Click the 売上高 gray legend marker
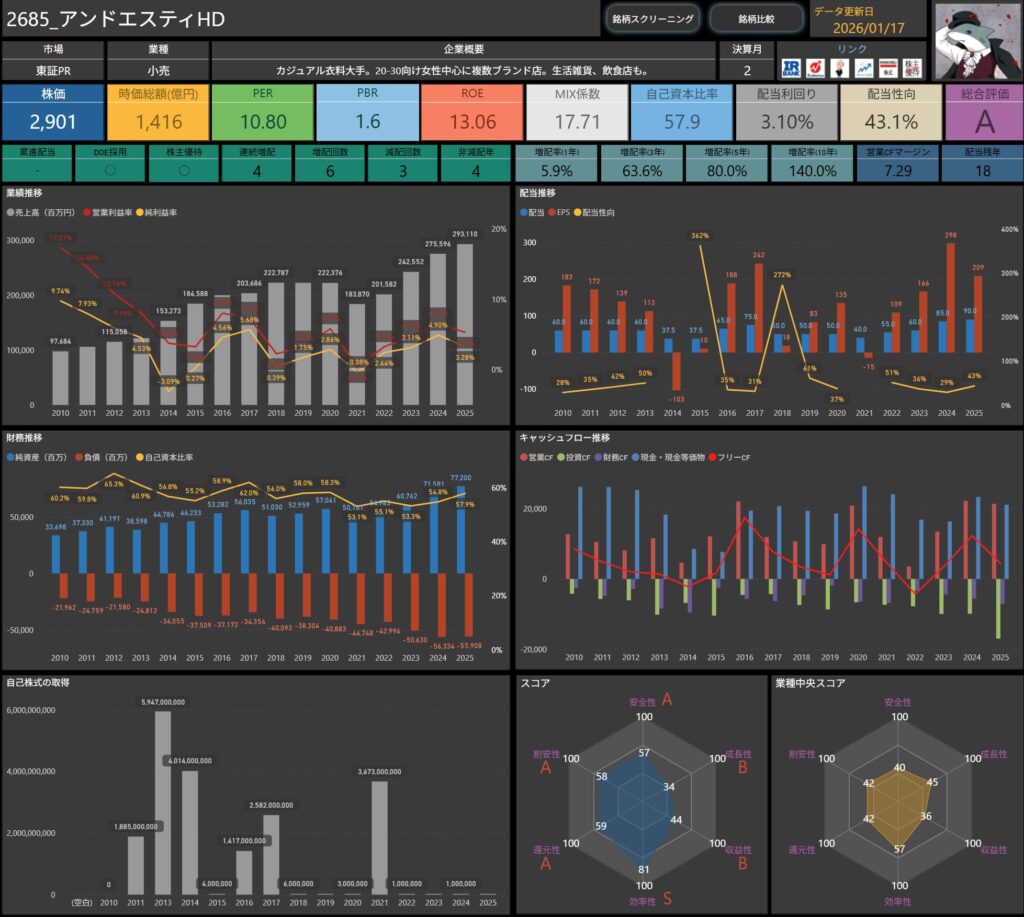 pyautogui.click(x=10, y=213)
